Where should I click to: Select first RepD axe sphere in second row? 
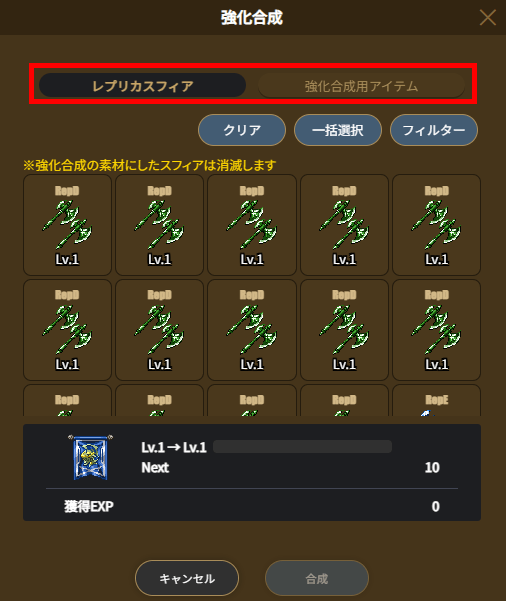67,330
